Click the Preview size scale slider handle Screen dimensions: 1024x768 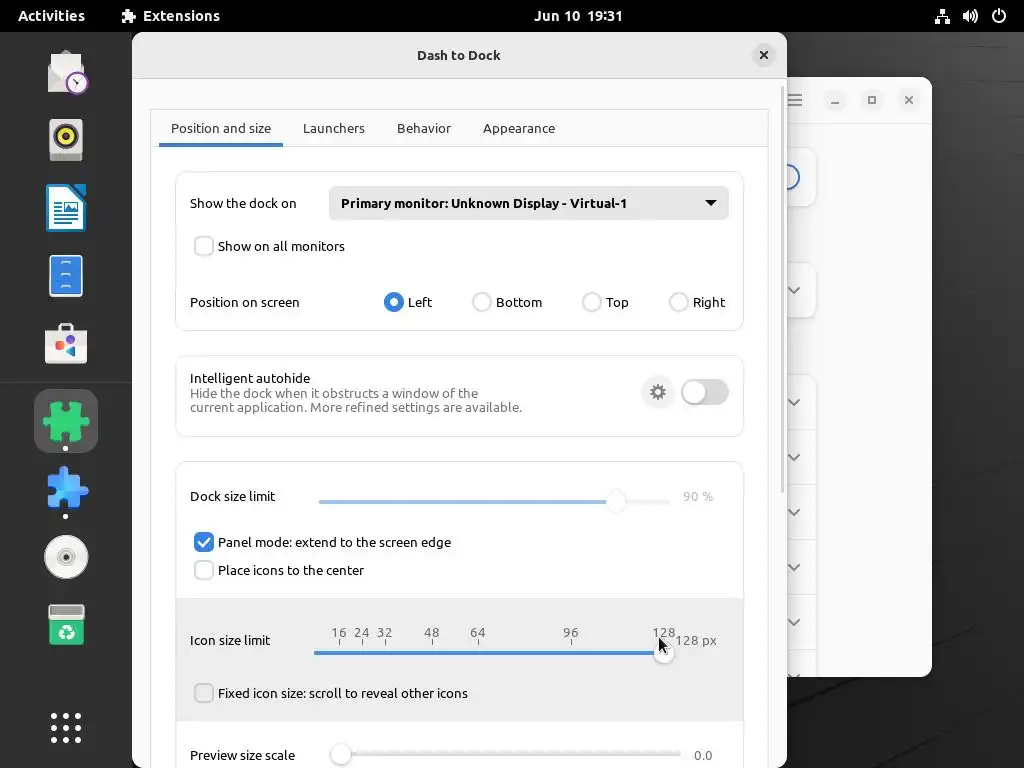coord(340,754)
